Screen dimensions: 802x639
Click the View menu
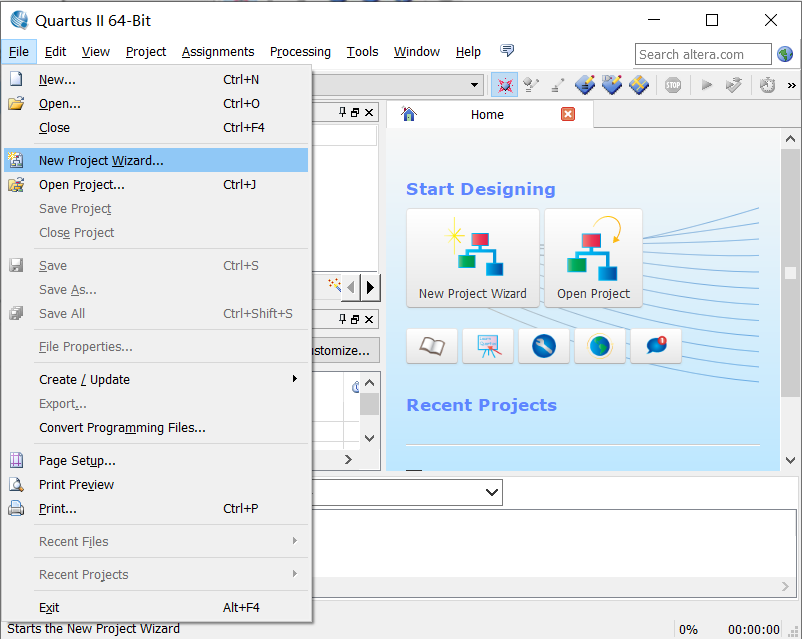click(96, 52)
